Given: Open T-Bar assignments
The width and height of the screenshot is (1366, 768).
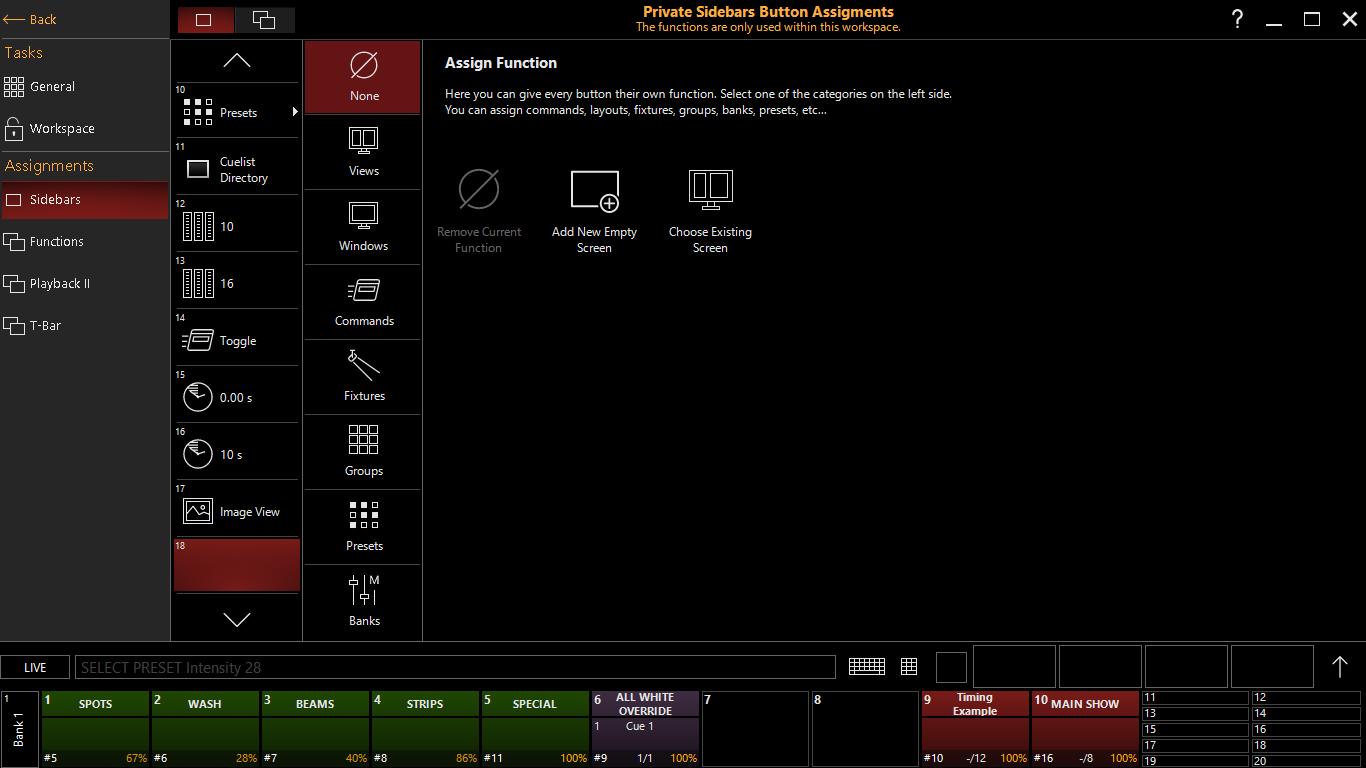Looking at the screenshot, I should click(84, 326).
